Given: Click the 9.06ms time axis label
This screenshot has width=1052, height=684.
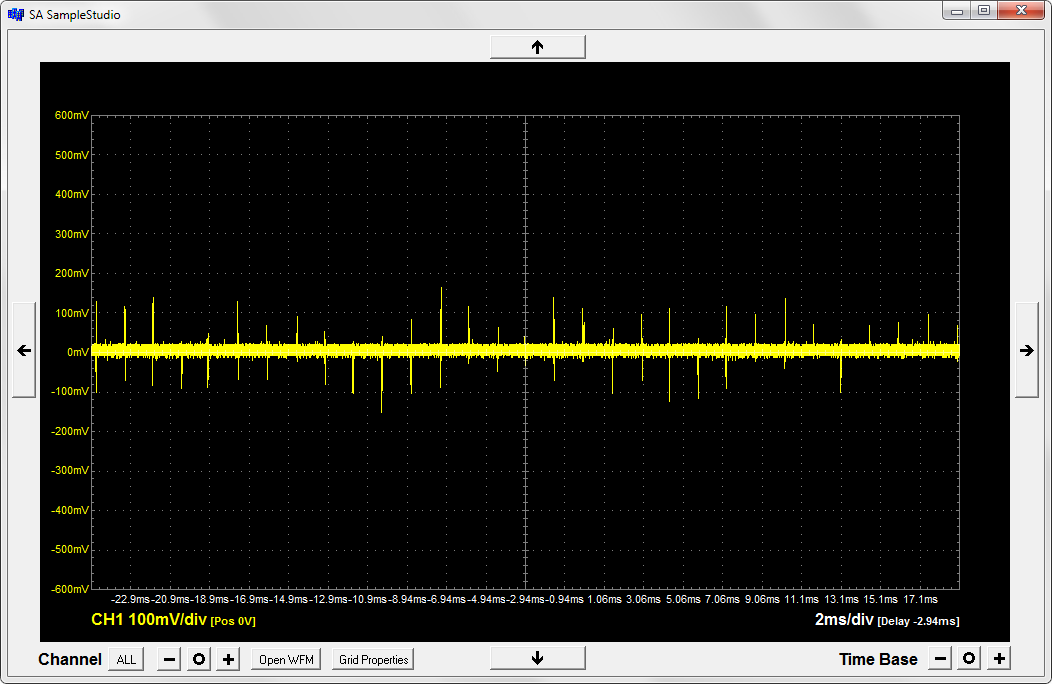Looking at the screenshot, I should click(762, 599).
